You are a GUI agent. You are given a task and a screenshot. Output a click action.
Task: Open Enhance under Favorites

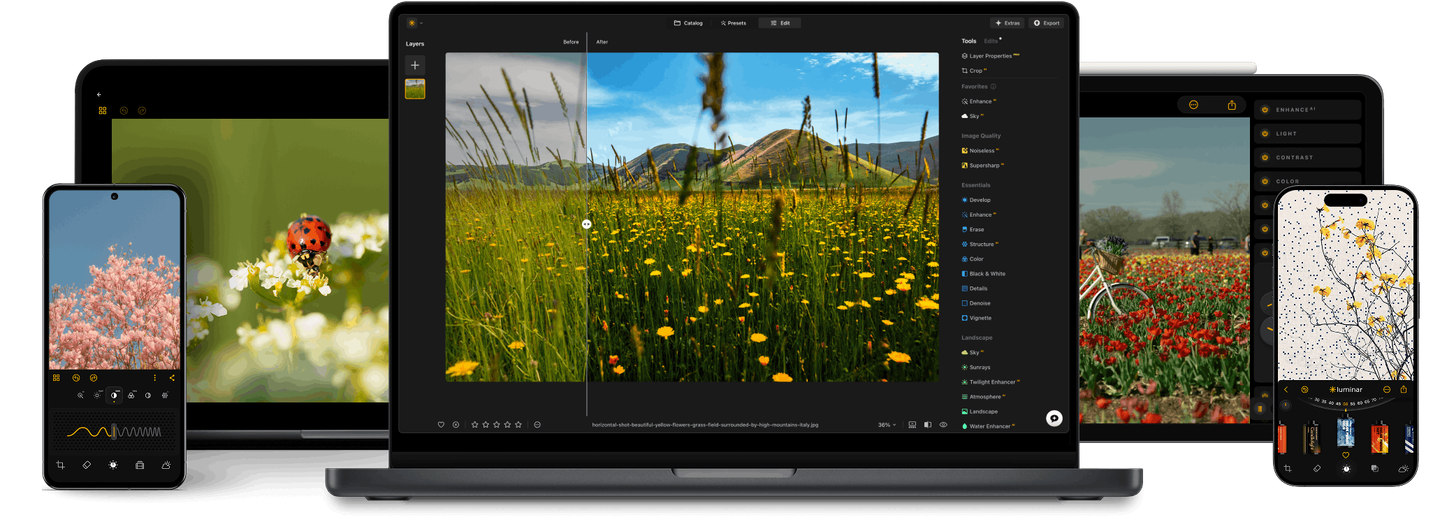click(x=979, y=101)
